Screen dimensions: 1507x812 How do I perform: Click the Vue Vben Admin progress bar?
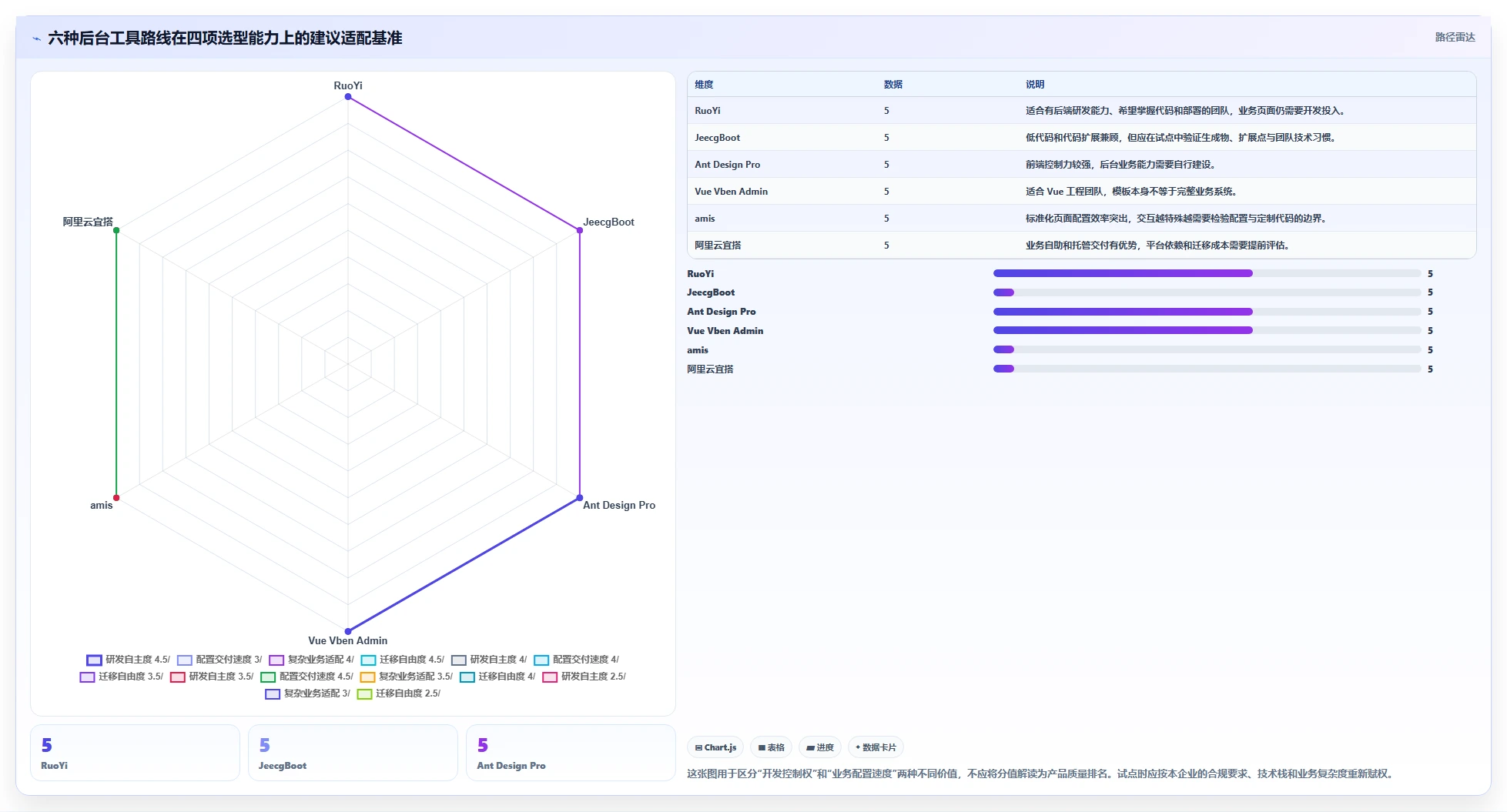1207,330
